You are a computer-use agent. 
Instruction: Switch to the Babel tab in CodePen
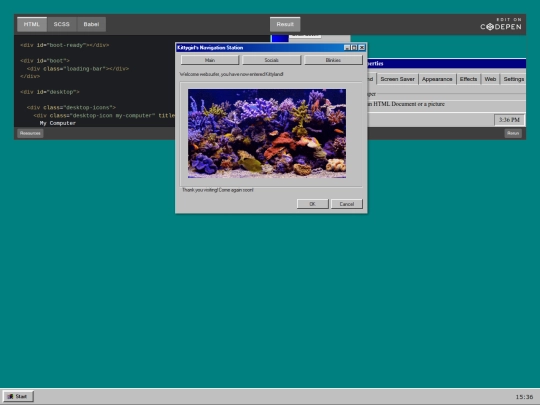pos(91,24)
